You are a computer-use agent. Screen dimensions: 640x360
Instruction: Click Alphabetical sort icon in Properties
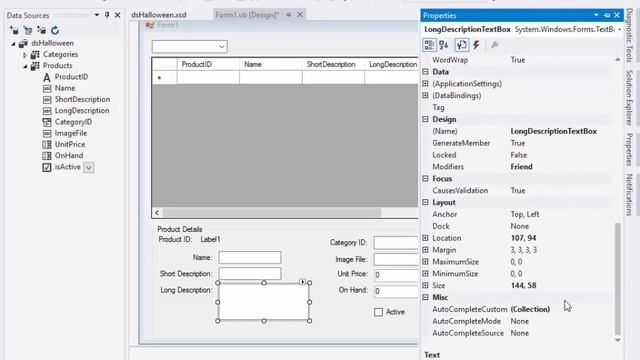pyautogui.click(x=444, y=45)
